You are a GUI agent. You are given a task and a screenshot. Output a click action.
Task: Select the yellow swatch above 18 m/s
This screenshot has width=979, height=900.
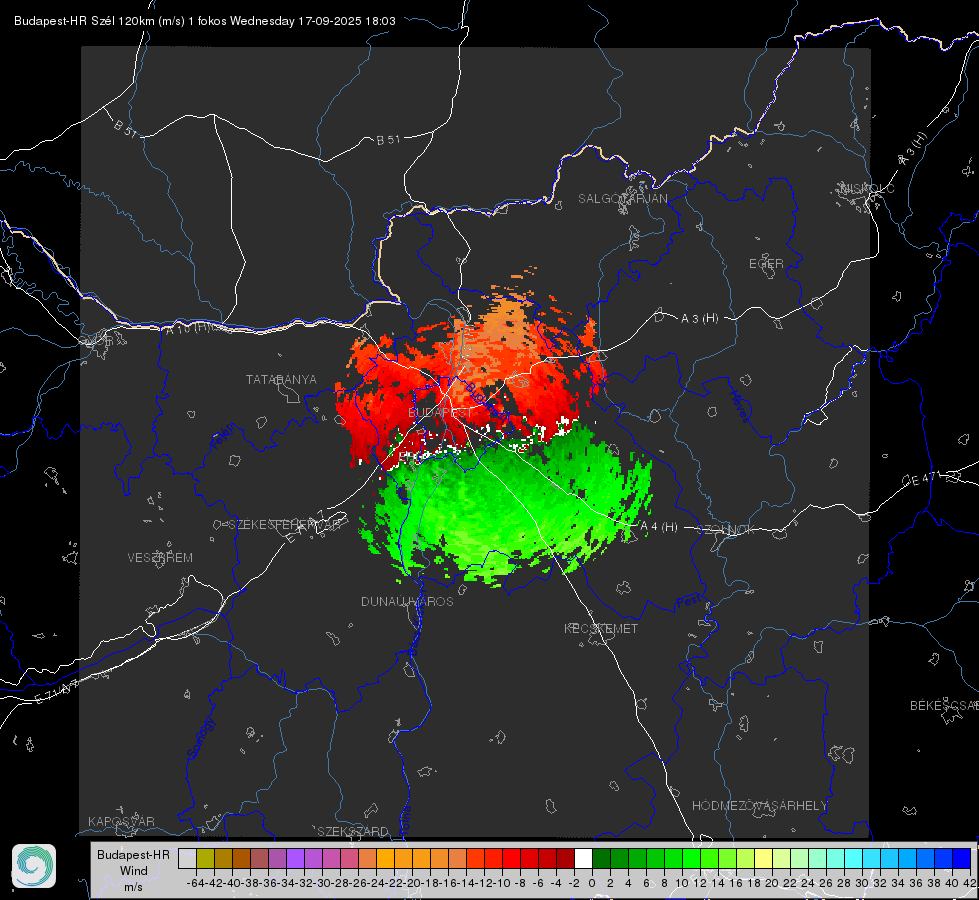(764, 859)
